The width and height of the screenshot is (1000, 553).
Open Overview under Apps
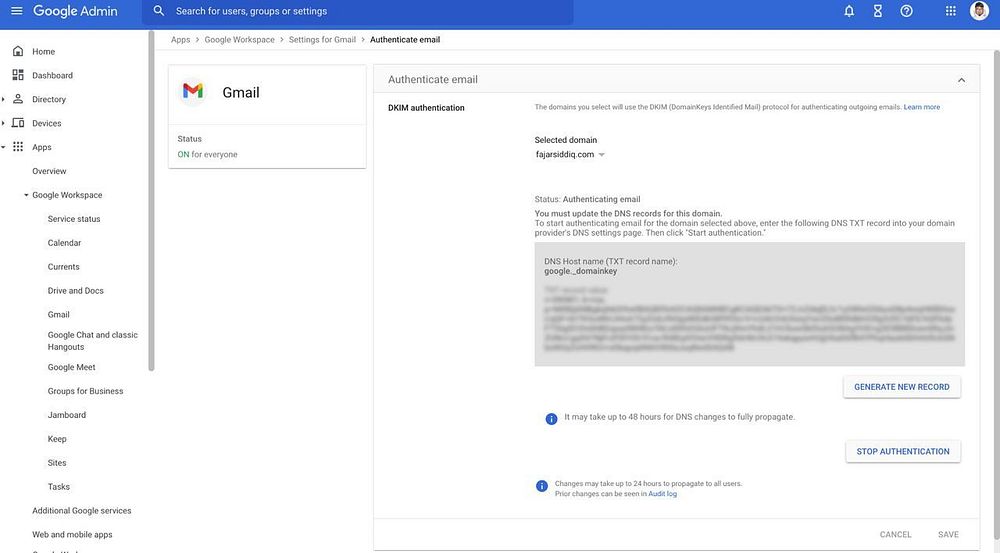(x=49, y=171)
